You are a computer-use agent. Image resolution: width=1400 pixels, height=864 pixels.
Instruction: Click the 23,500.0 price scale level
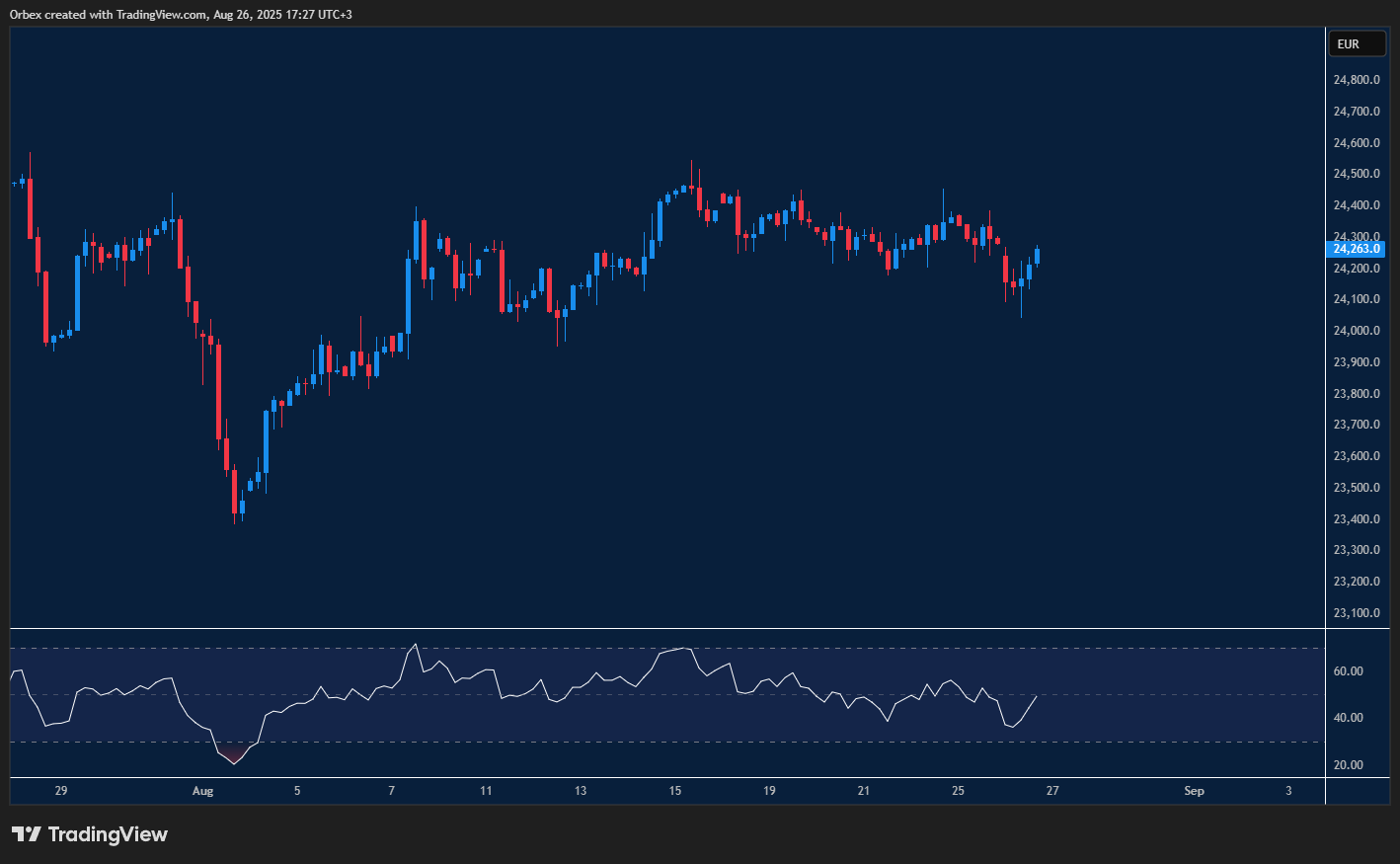1356,488
